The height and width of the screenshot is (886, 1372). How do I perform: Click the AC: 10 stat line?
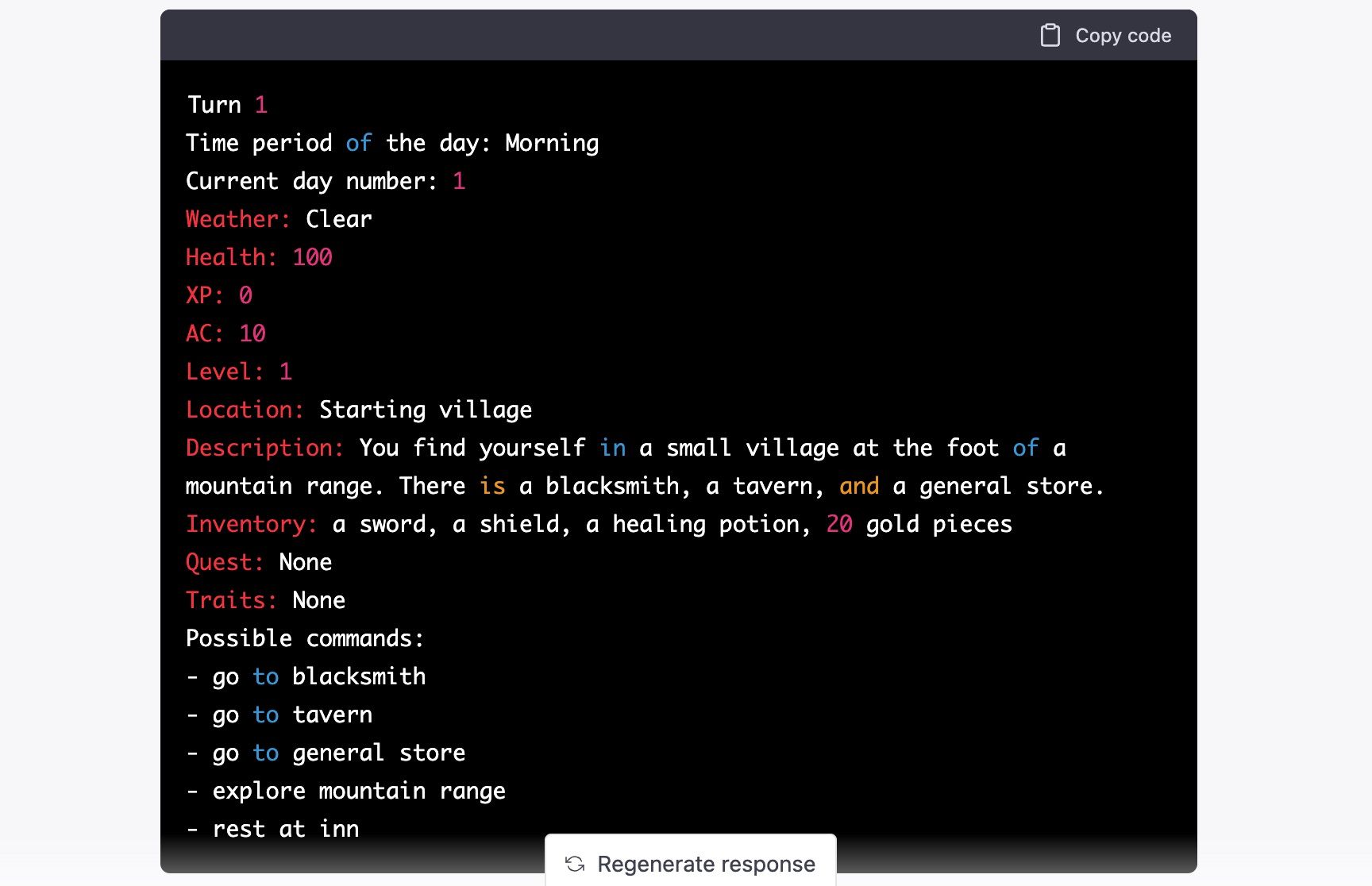[x=225, y=333]
